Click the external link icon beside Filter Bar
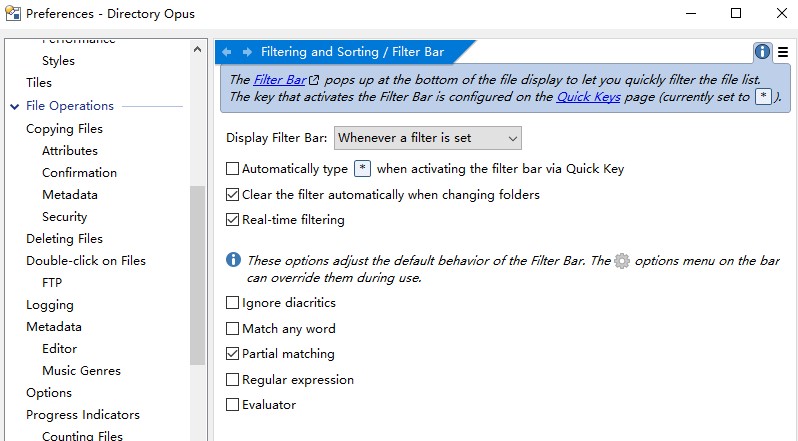The image size is (798, 441). [314, 80]
